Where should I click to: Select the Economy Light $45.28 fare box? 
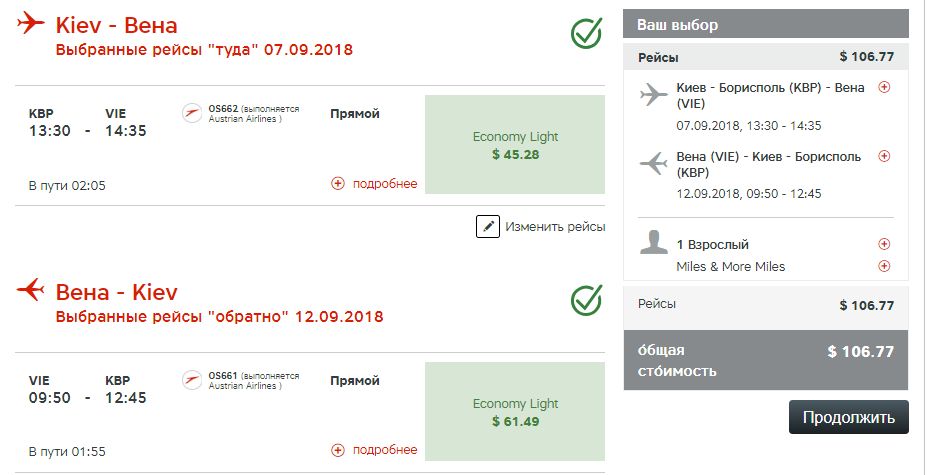coord(515,145)
